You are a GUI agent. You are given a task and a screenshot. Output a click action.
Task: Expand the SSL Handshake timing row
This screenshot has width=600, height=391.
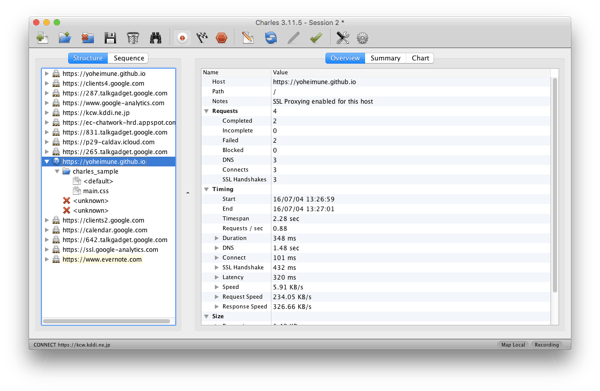[217, 267]
